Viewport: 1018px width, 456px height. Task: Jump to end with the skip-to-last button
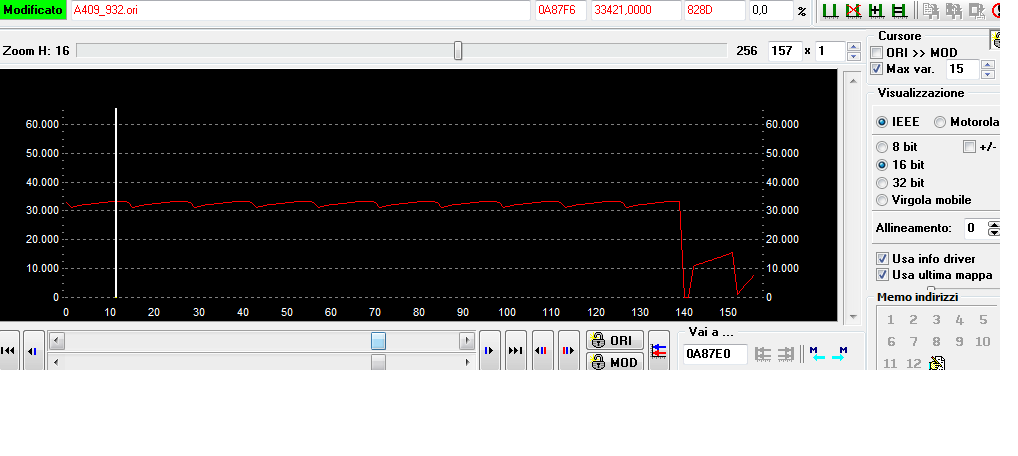pos(515,350)
